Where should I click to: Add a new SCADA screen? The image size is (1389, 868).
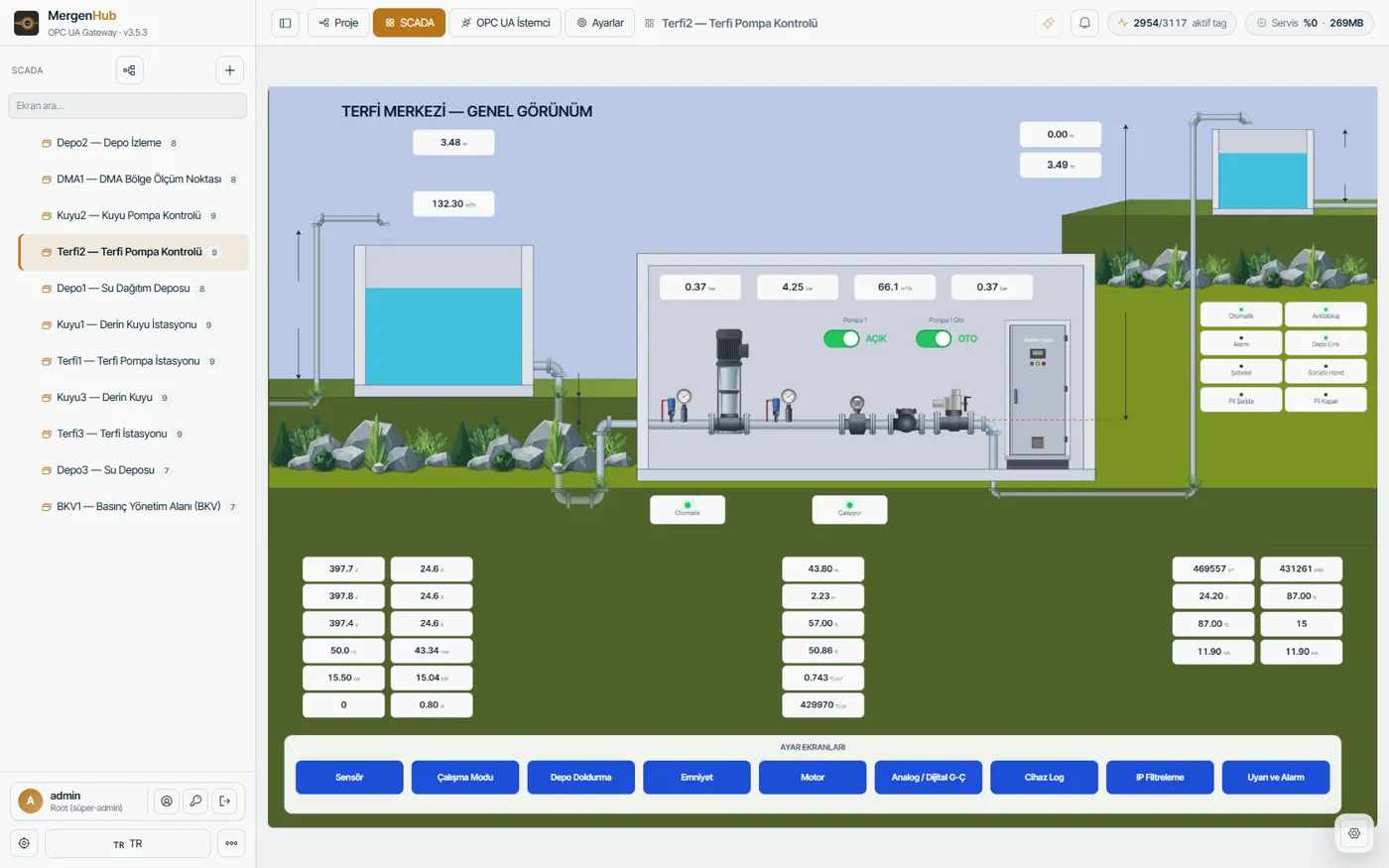[229, 70]
